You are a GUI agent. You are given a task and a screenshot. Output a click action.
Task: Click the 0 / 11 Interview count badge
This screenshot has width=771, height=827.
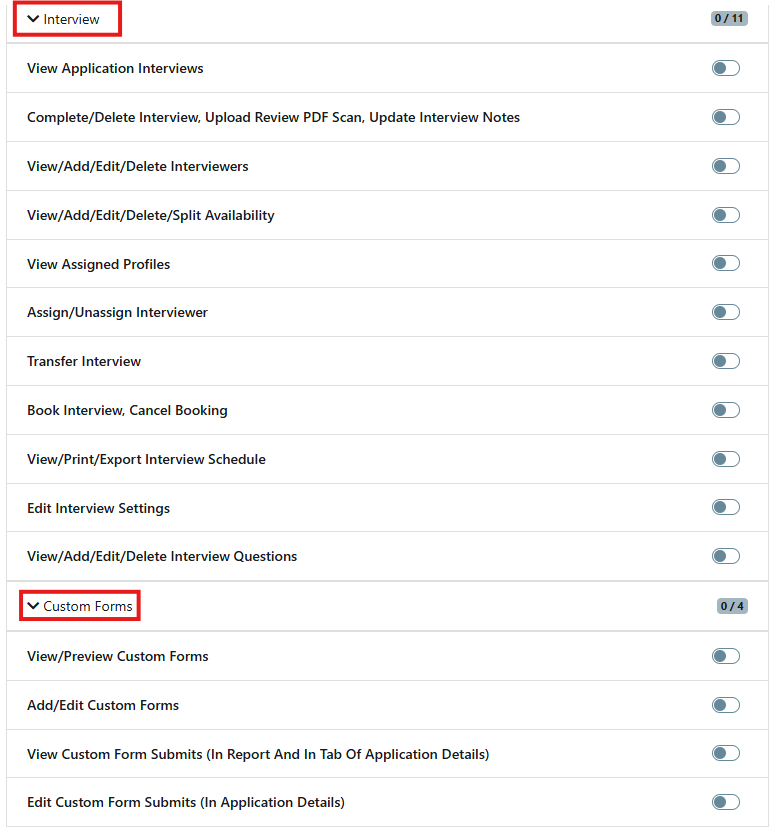[x=729, y=18]
